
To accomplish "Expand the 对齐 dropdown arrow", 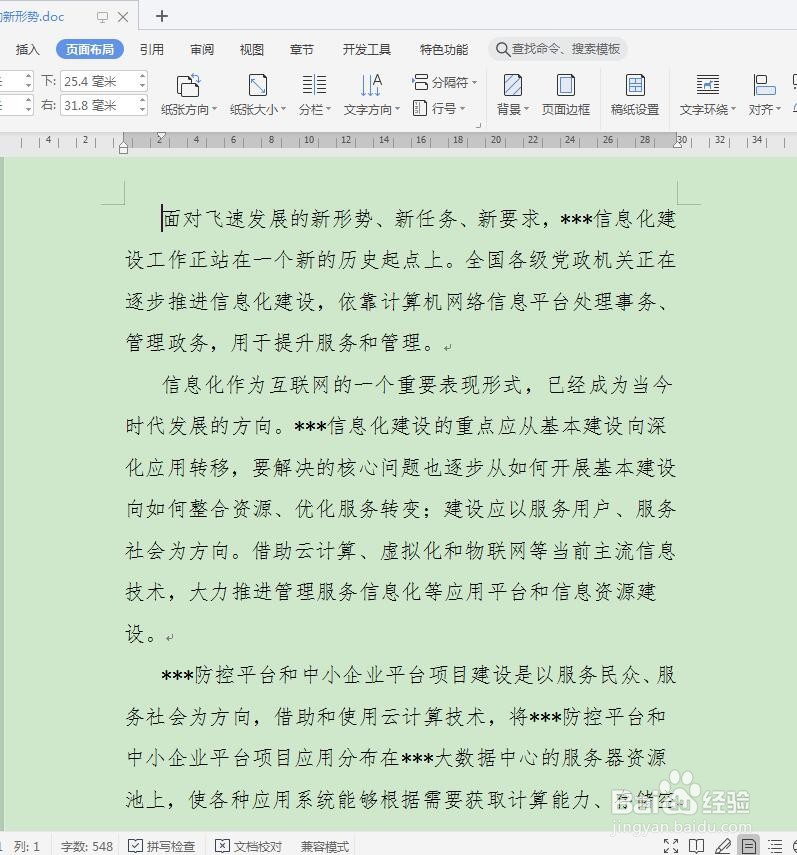I will 778,109.
